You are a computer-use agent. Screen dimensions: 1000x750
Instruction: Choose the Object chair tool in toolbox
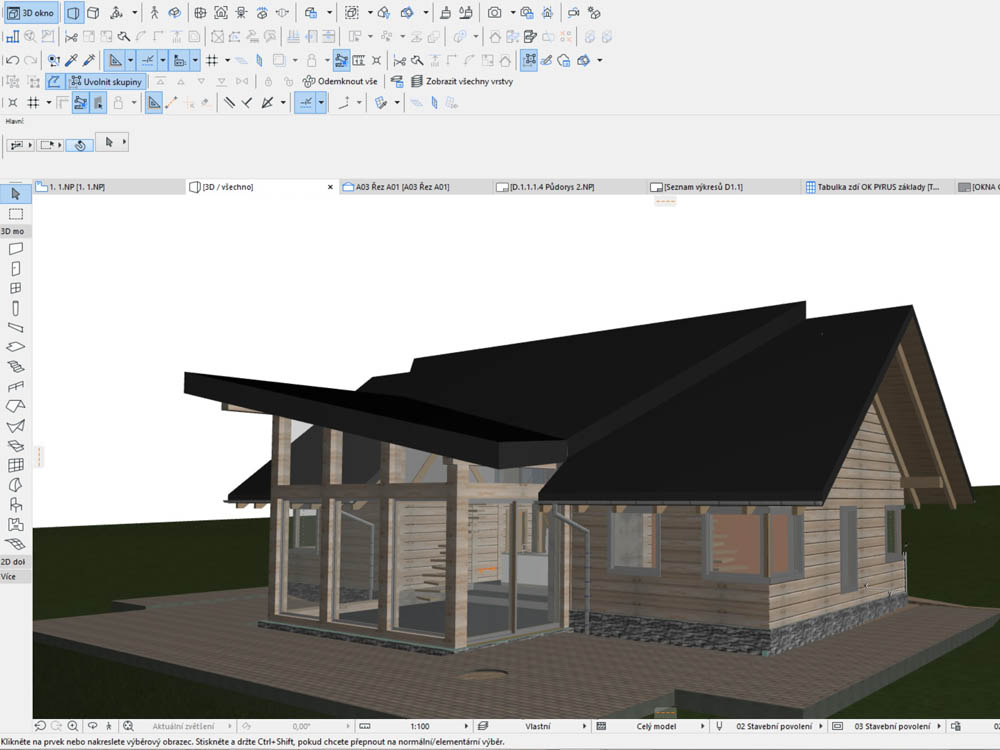click(x=15, y=504)
